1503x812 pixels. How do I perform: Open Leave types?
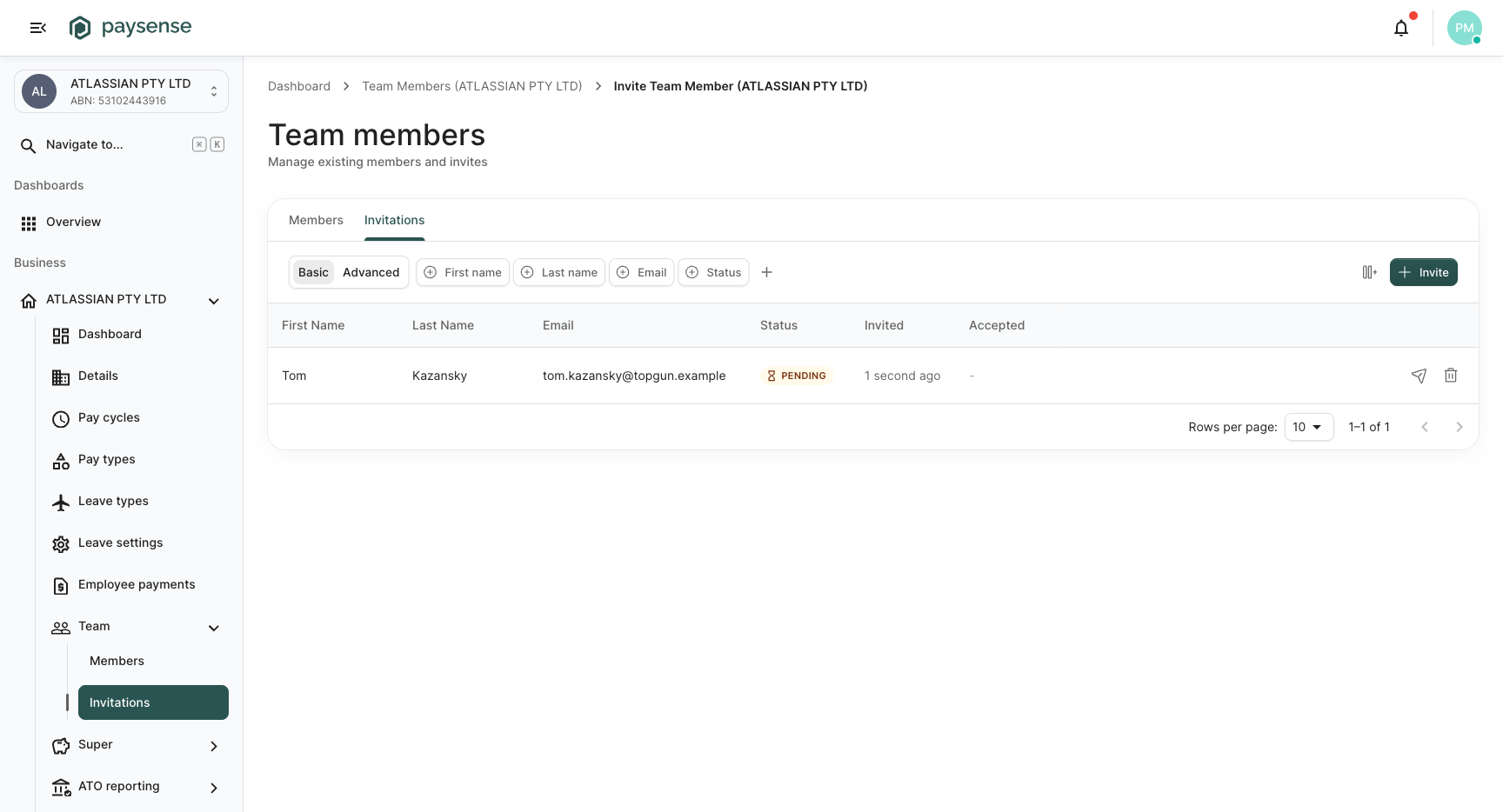point(136,502)
